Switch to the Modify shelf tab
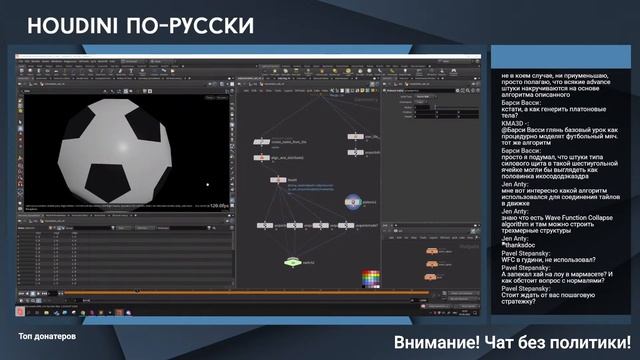The height and width of the screenshot is (360, 640). click(31, 66)
